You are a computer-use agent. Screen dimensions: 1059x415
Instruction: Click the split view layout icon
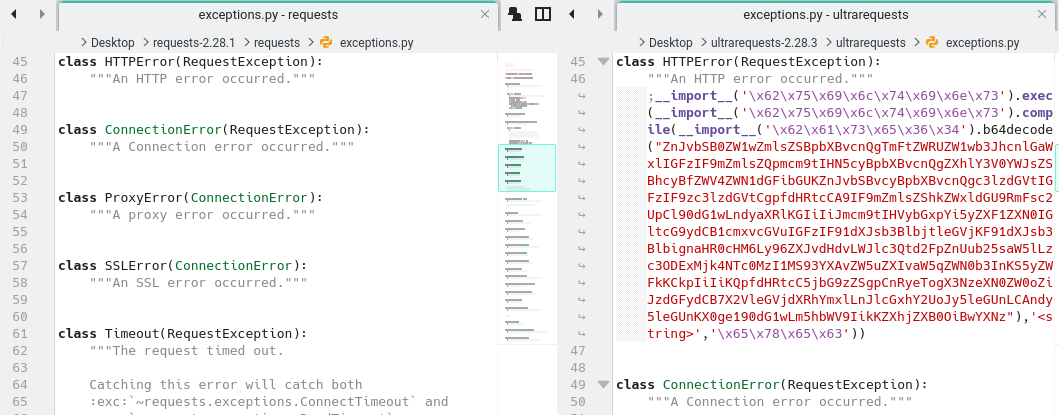pyautogui.click(x=543, y=14)
